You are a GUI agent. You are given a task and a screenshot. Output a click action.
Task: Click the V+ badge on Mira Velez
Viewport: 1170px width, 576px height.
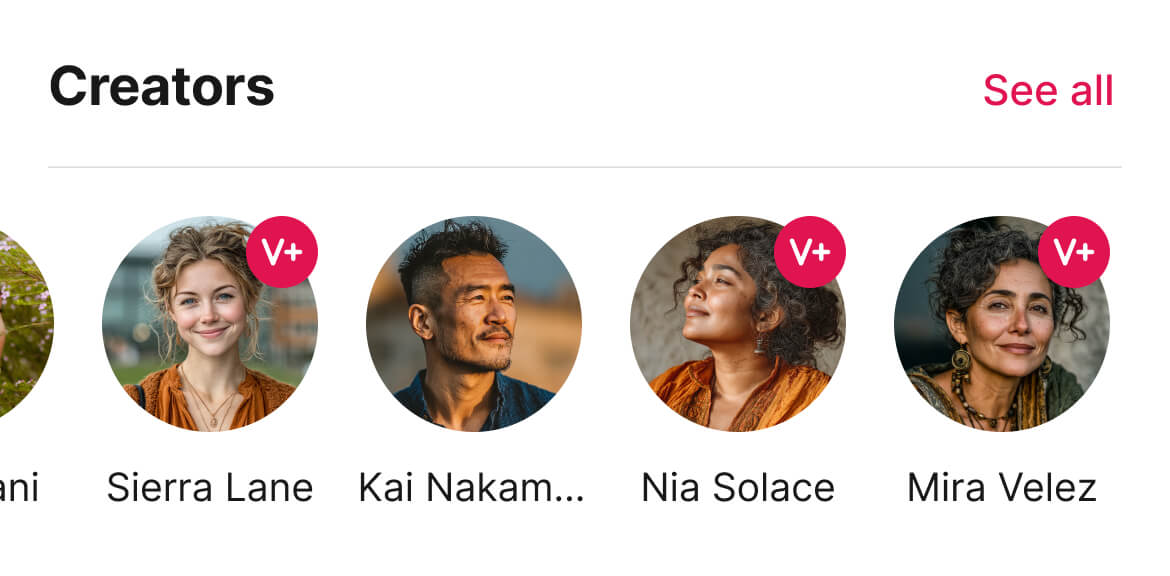pyautogui.click(x=1074, y=252)
